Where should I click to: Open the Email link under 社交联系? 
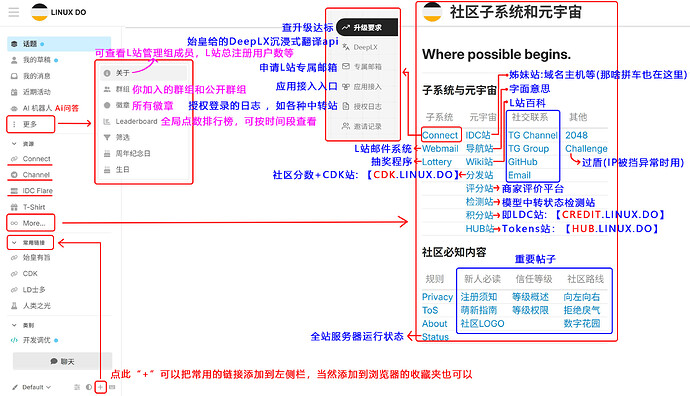519,175
